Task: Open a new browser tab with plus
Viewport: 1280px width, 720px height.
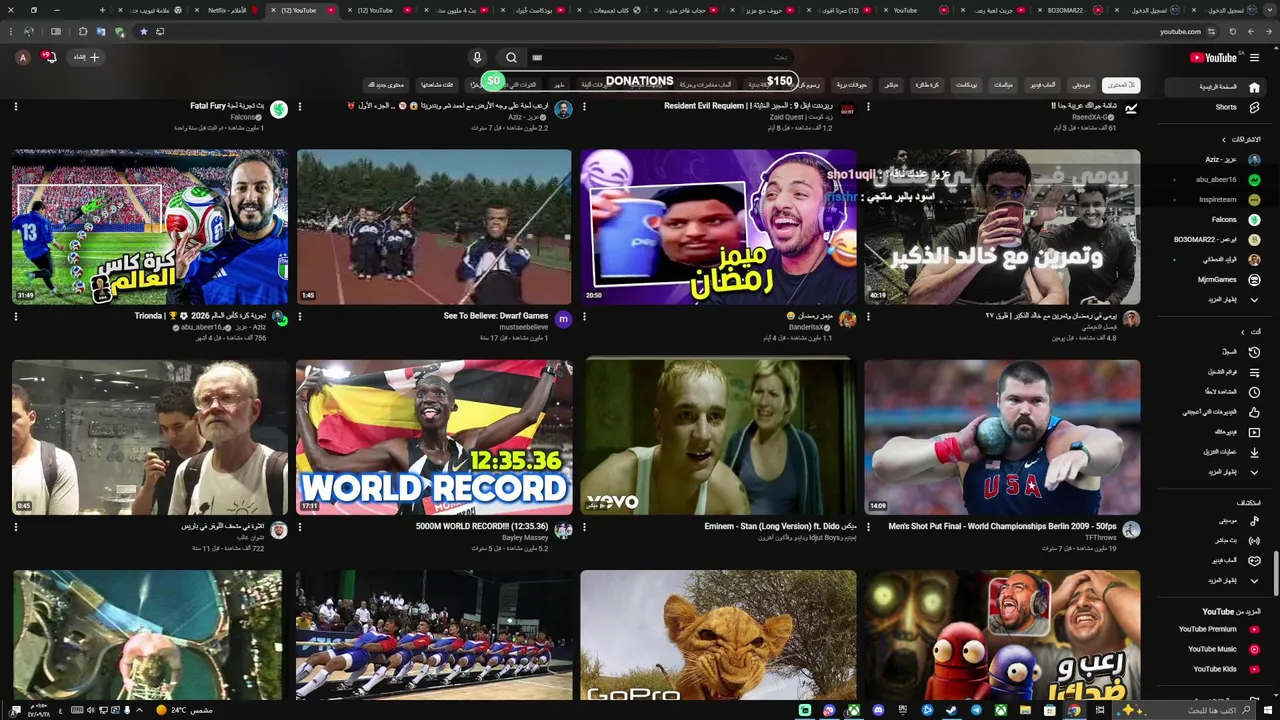Action: 102,10
